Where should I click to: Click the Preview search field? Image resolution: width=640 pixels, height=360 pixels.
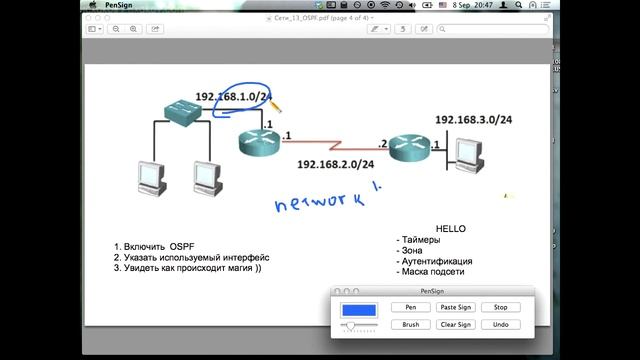coord(492,29)
